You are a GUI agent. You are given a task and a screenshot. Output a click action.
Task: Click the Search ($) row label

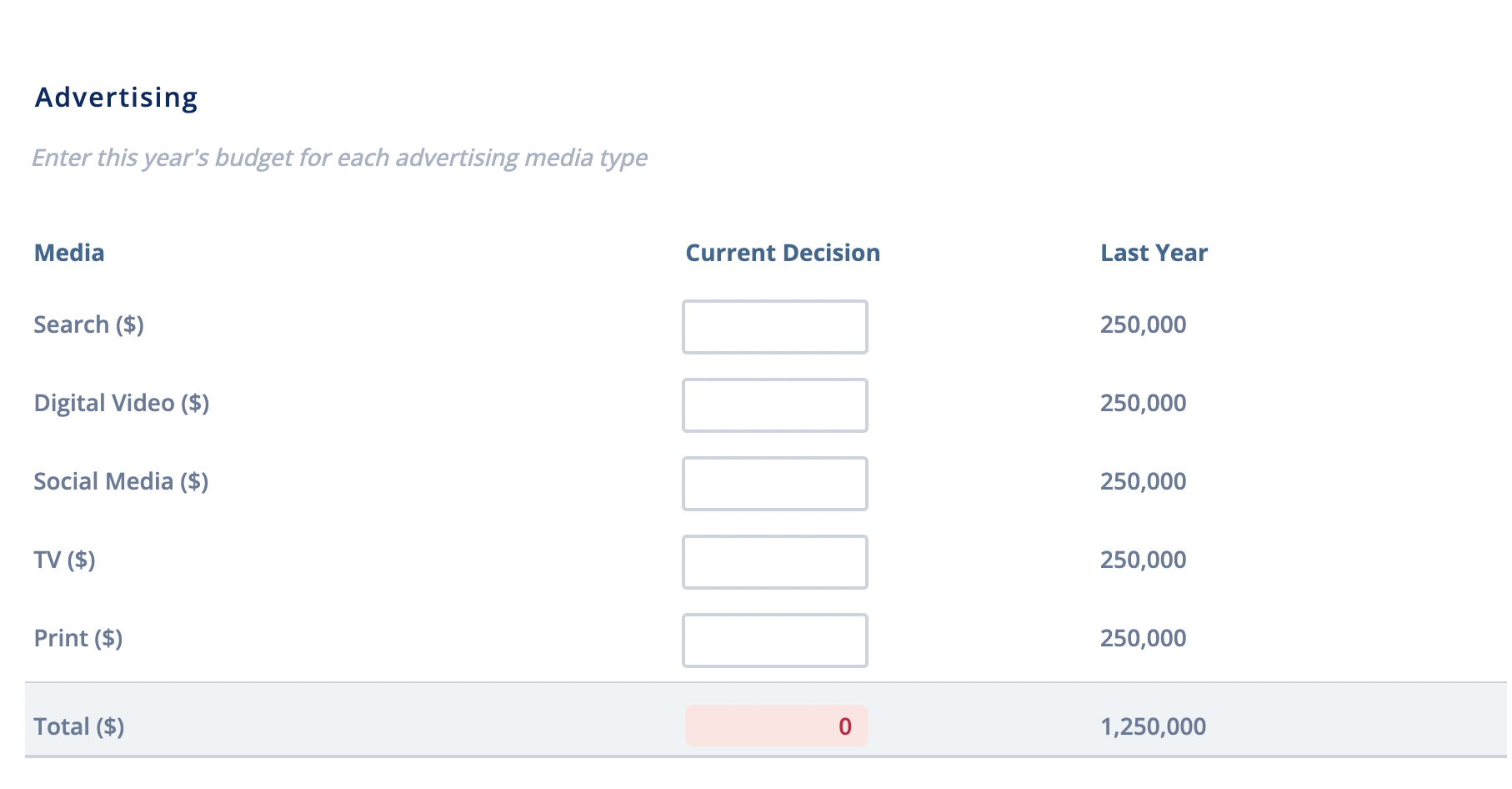(x=88, y=324)
